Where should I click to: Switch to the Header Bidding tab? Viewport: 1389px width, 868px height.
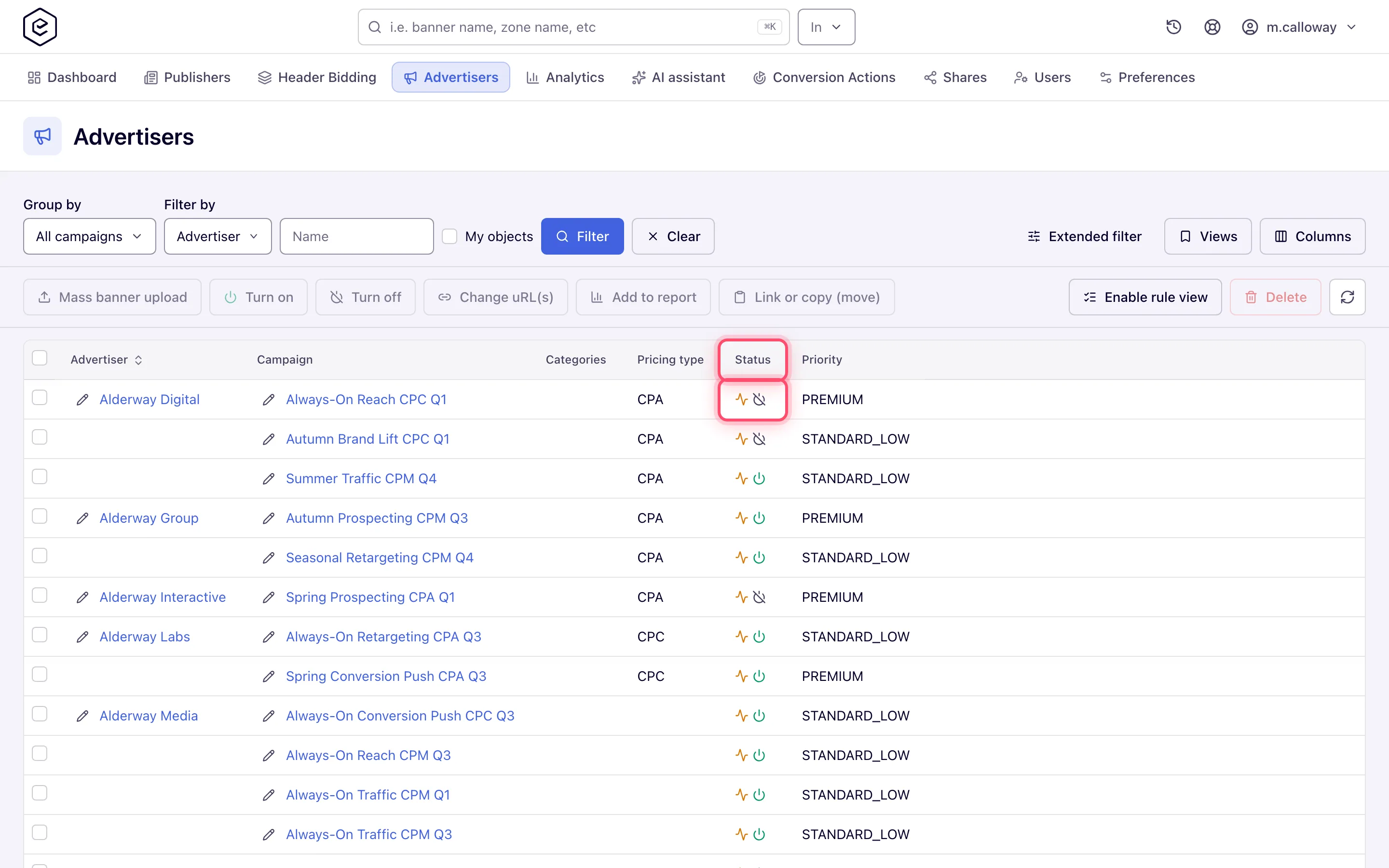[x=317, y=78]
